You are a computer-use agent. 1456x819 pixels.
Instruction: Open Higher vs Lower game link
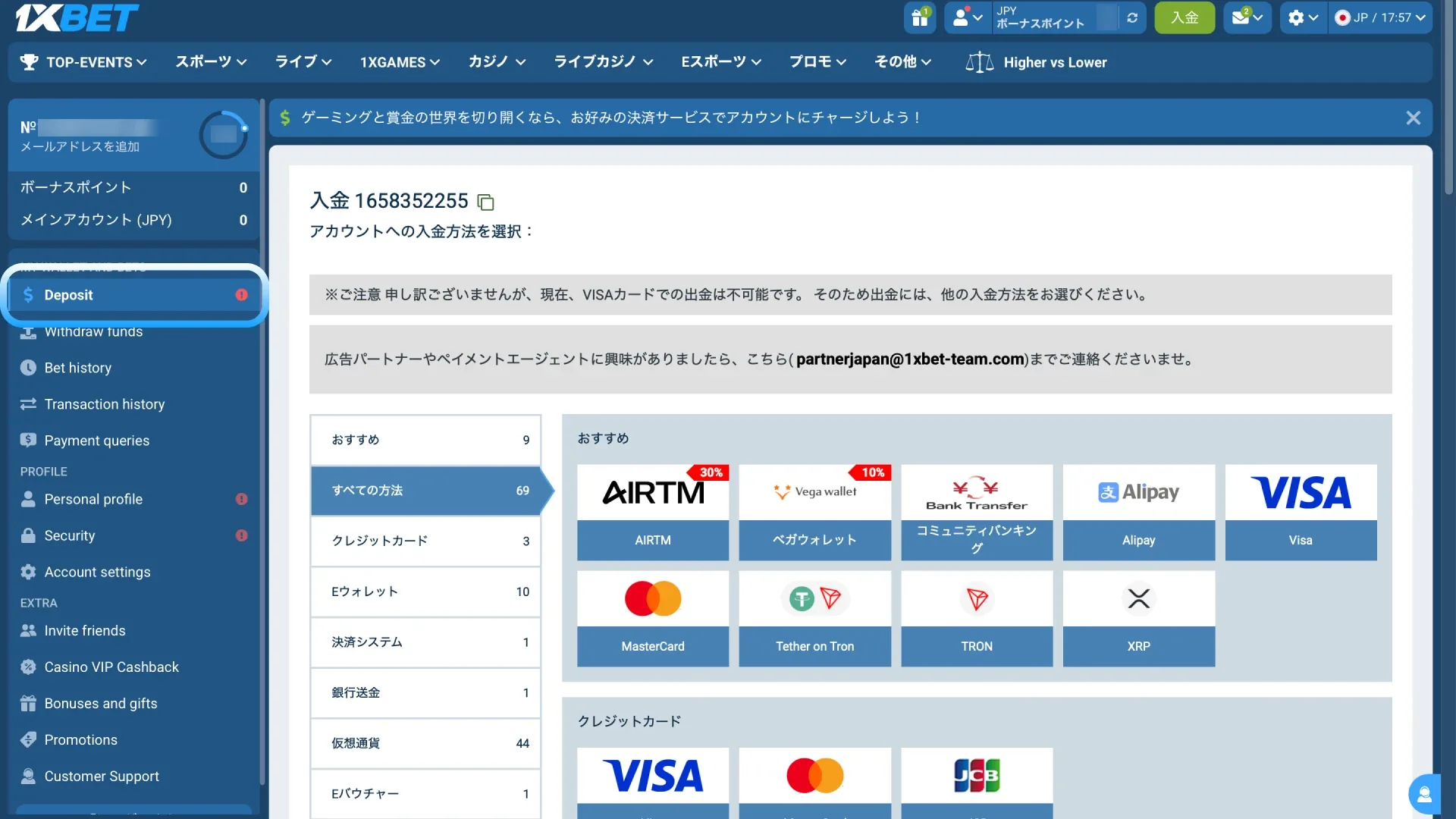click(x=1036, y=62)
